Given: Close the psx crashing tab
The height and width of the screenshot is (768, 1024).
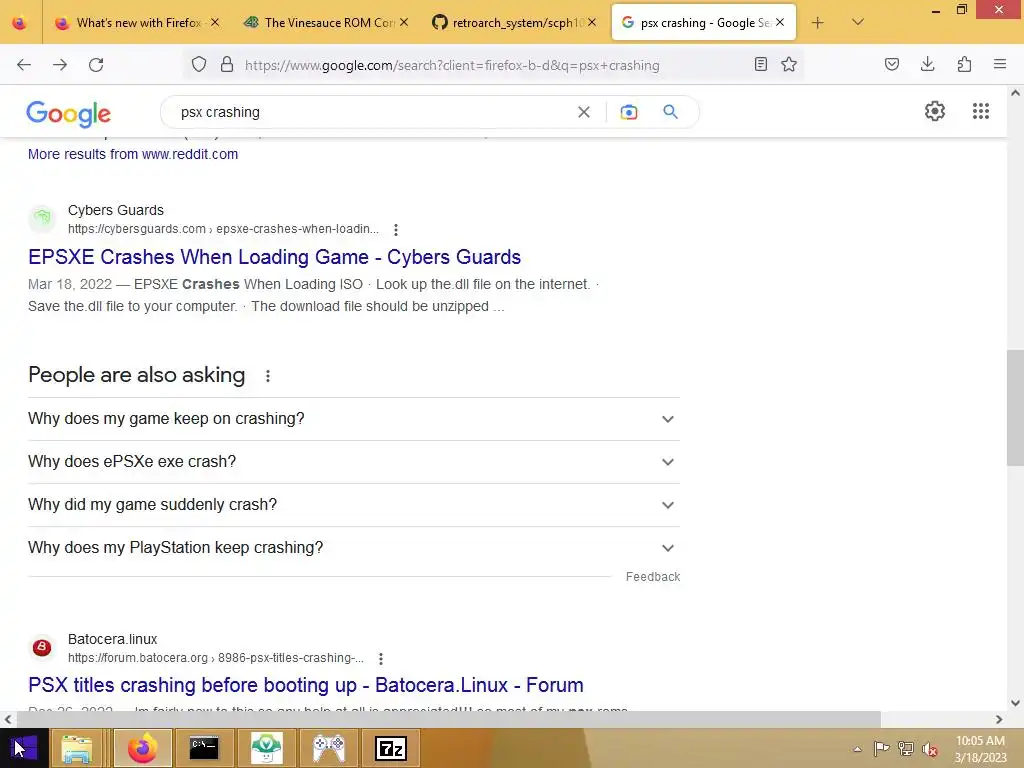Looking at the screenshot, I should [780, 23].
